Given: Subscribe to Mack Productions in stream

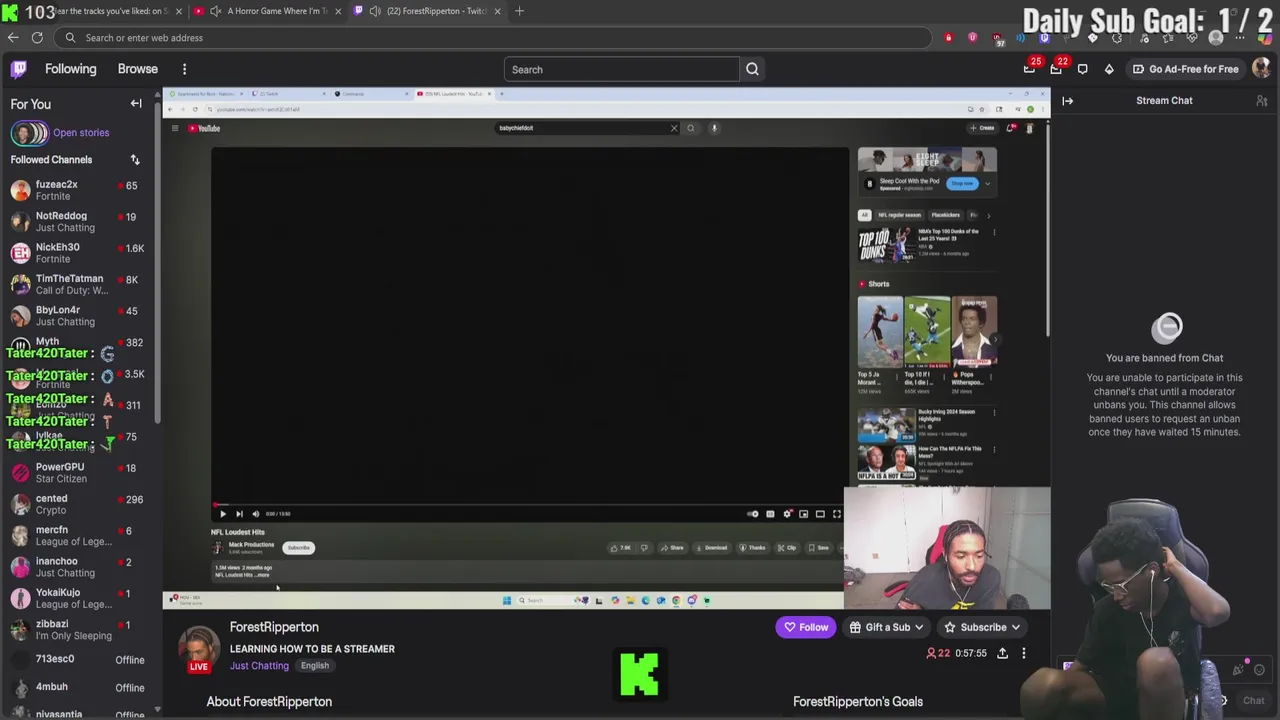Looking at the screenshot, I should 298,548.
